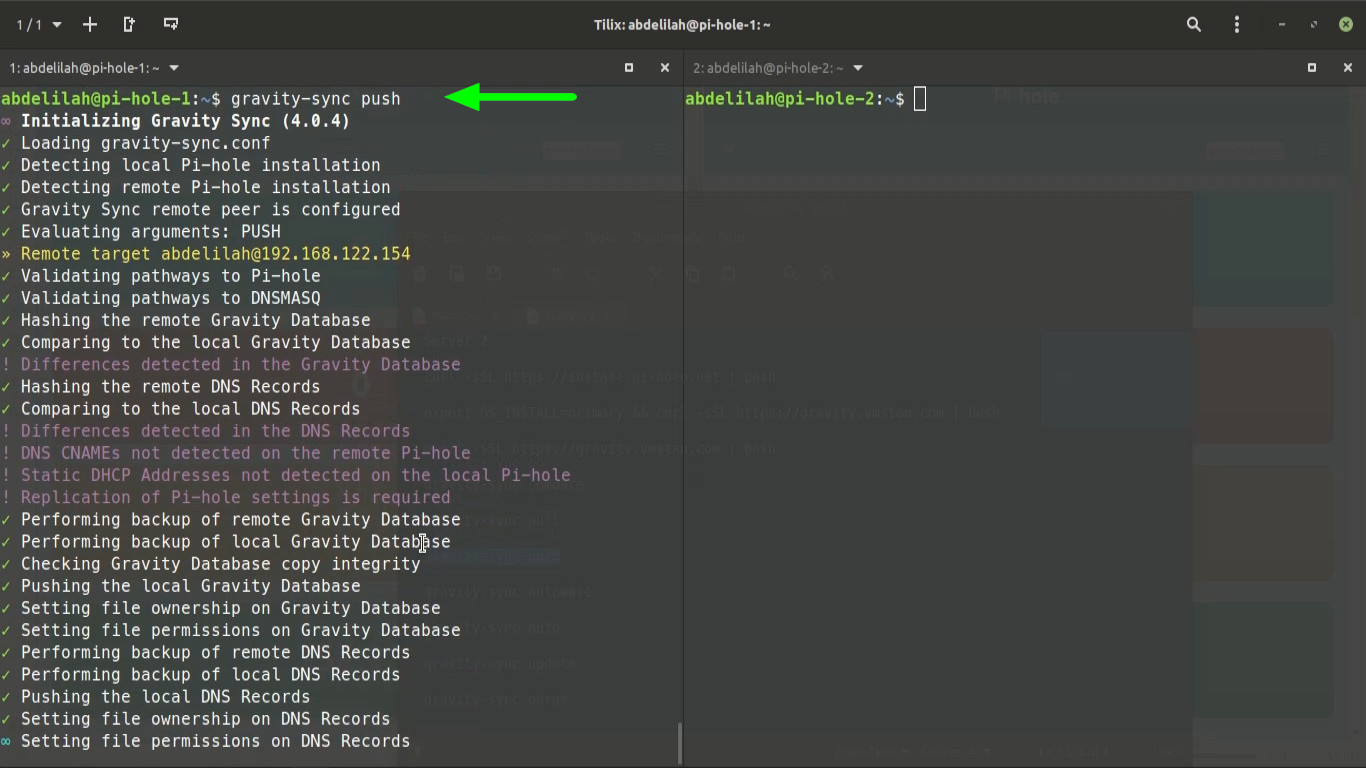Open the search magnifier in header bar

(x=1193, y=24)
